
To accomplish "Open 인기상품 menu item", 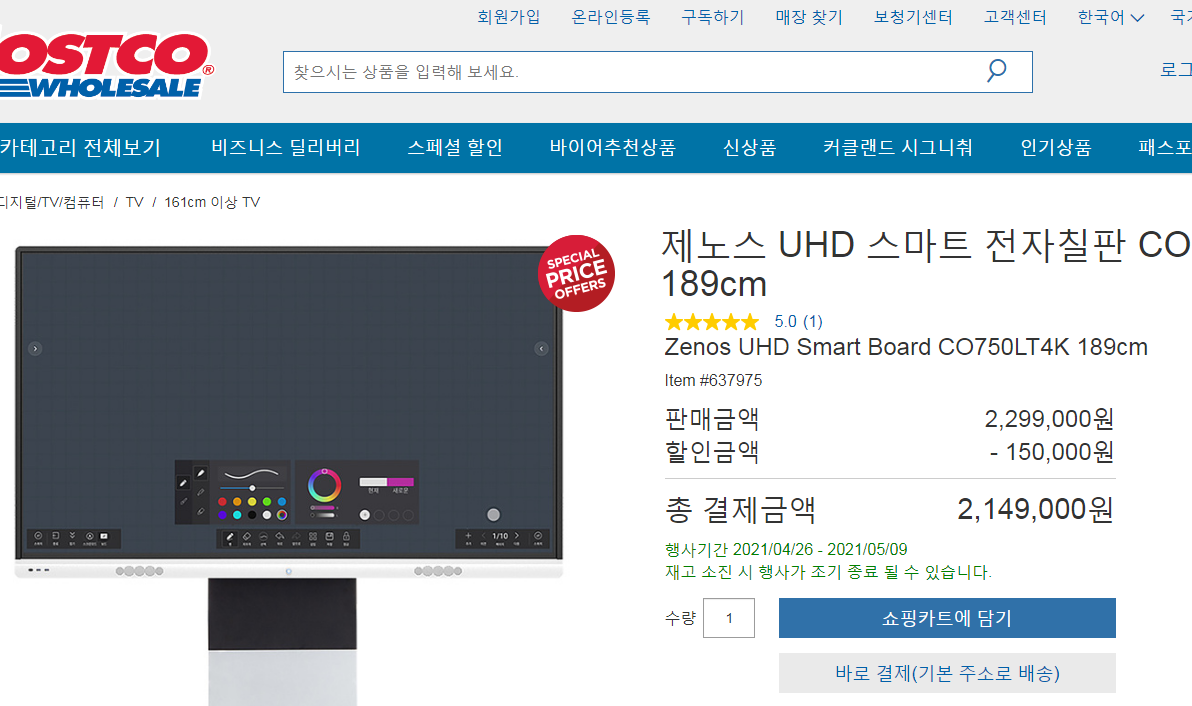I will click(1056, 147).
